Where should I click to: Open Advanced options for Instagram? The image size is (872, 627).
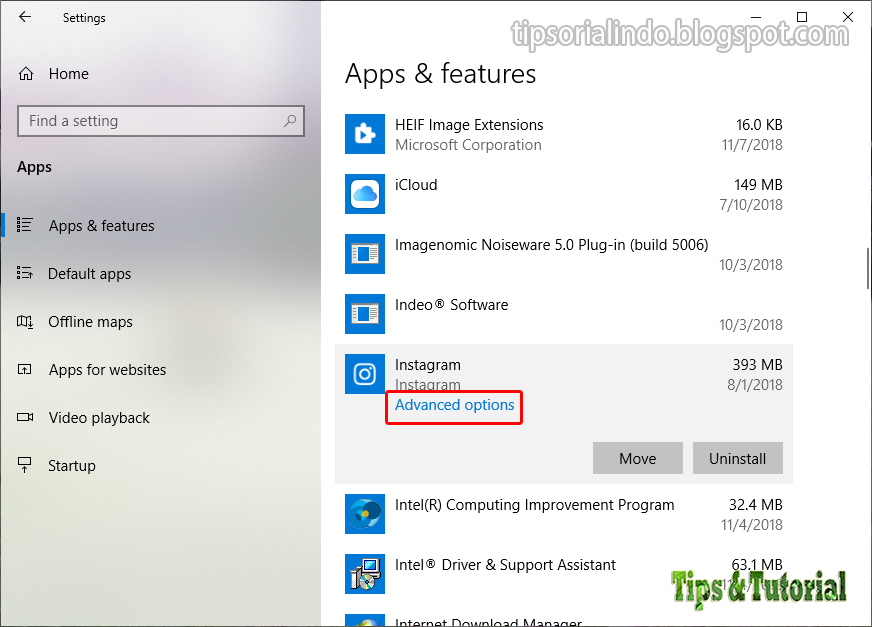[454, 405]
